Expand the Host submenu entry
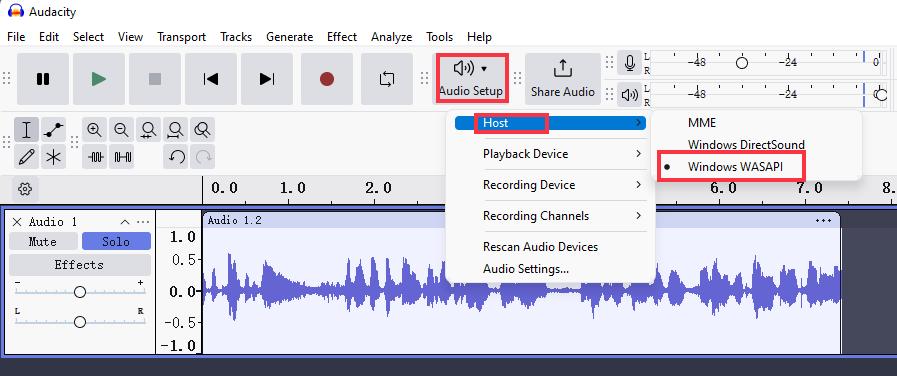This screenshot has width=897, height=376. (x=550, y=123)
